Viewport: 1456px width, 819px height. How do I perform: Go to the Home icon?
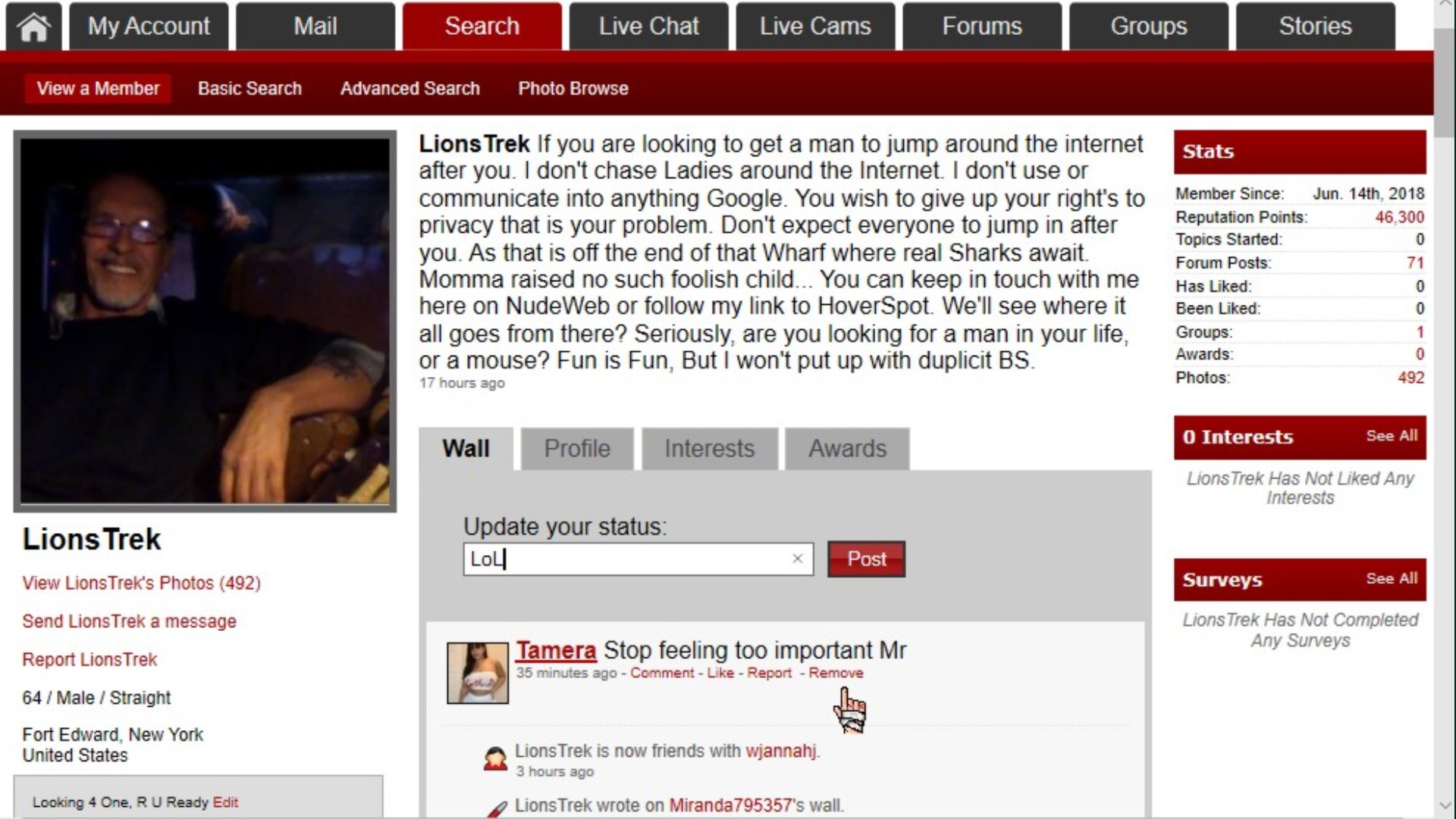pos(33,27)
